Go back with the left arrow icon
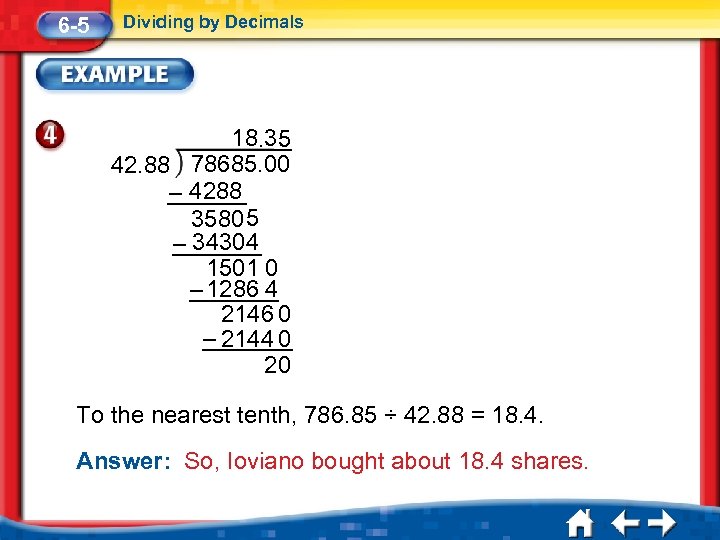This screenshot has width=720, height=540. (625, 523)
